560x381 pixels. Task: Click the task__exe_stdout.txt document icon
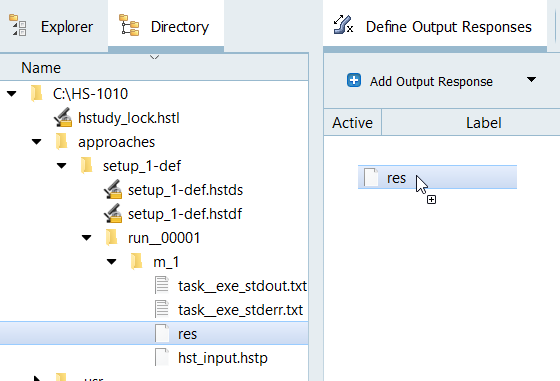tap(162, 285)
